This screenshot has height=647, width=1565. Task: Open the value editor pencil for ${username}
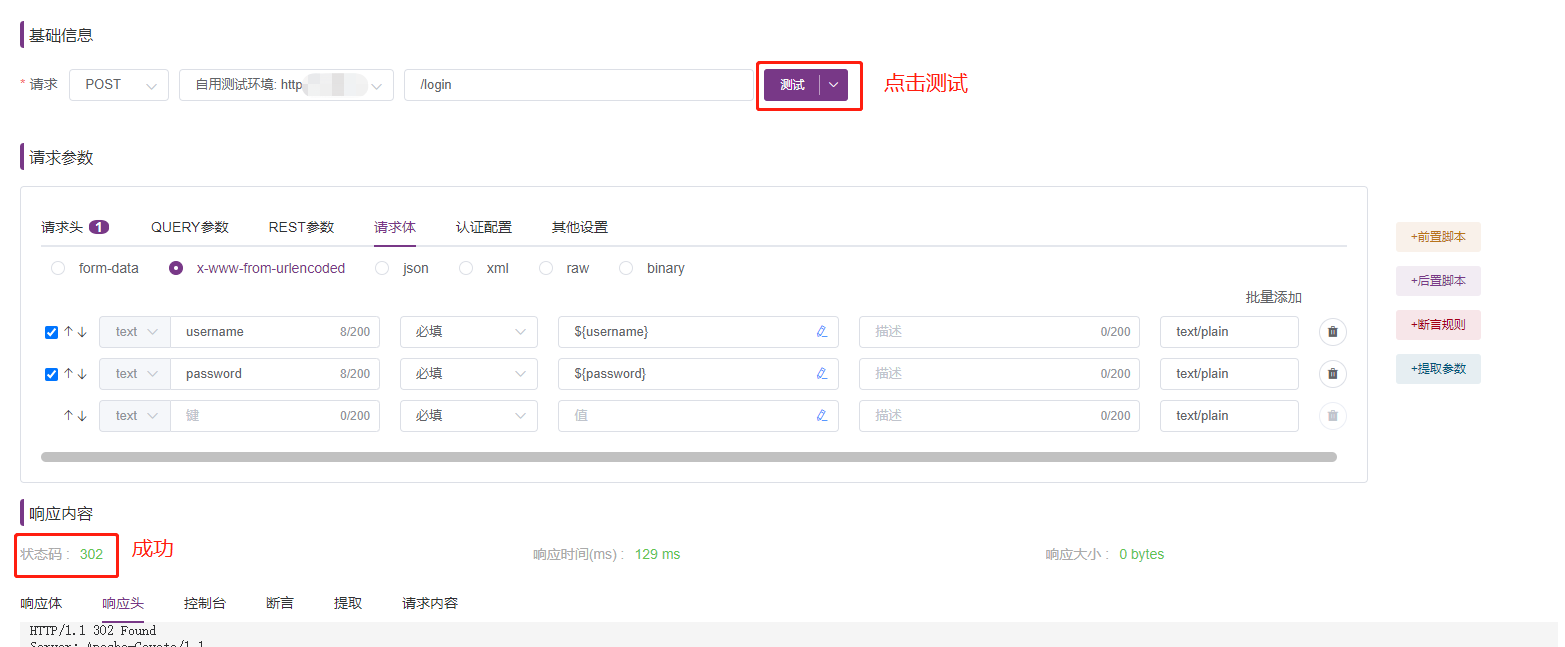tap(822, 331)
